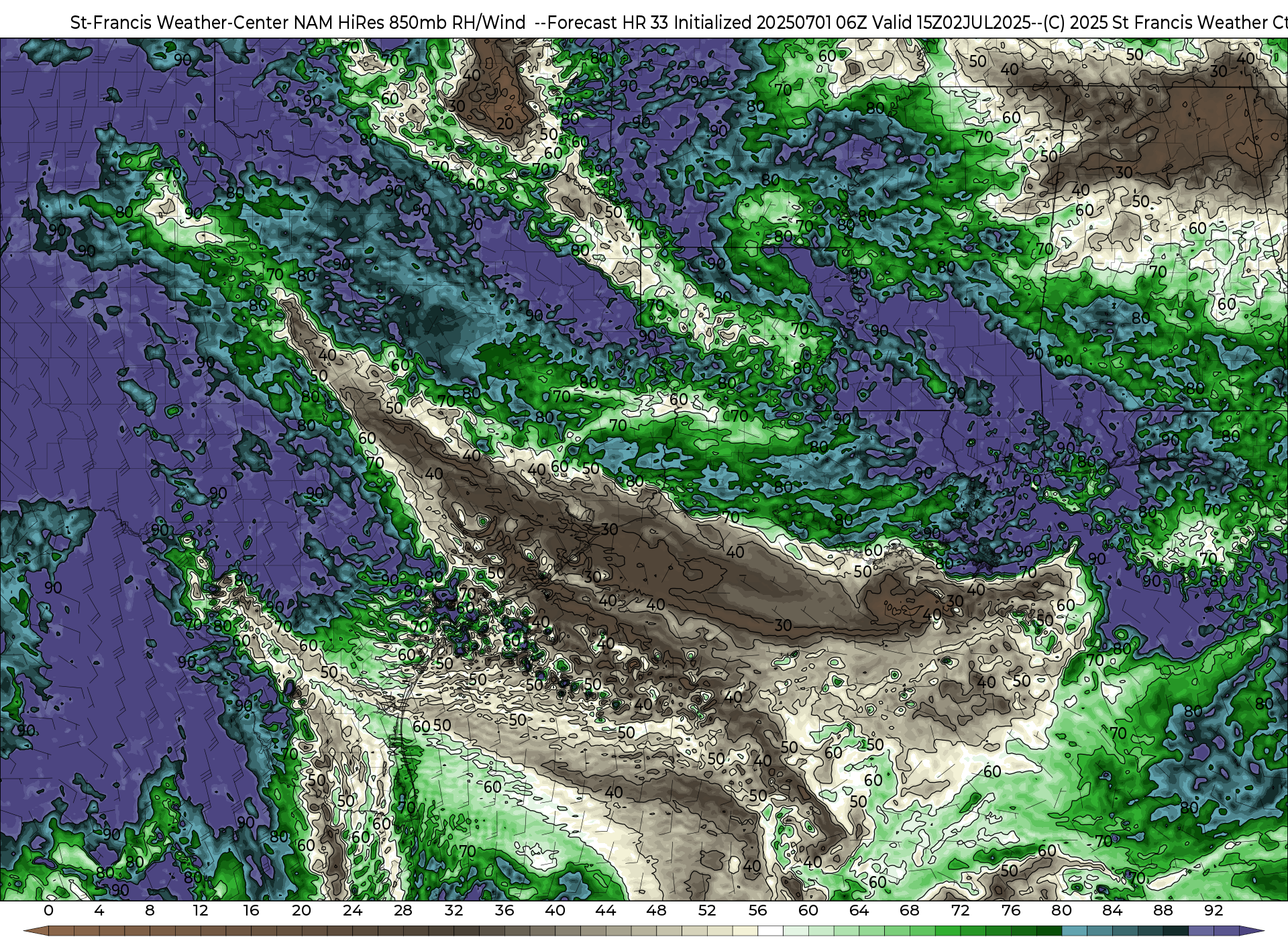Click the colorbar tick label '68'

pos(910,911)
